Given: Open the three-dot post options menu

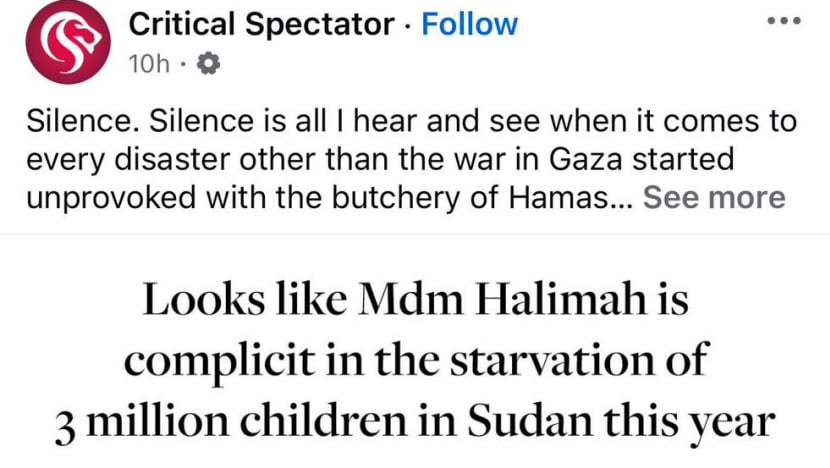Looking at the screenshot, I should [x=784, y=21].
